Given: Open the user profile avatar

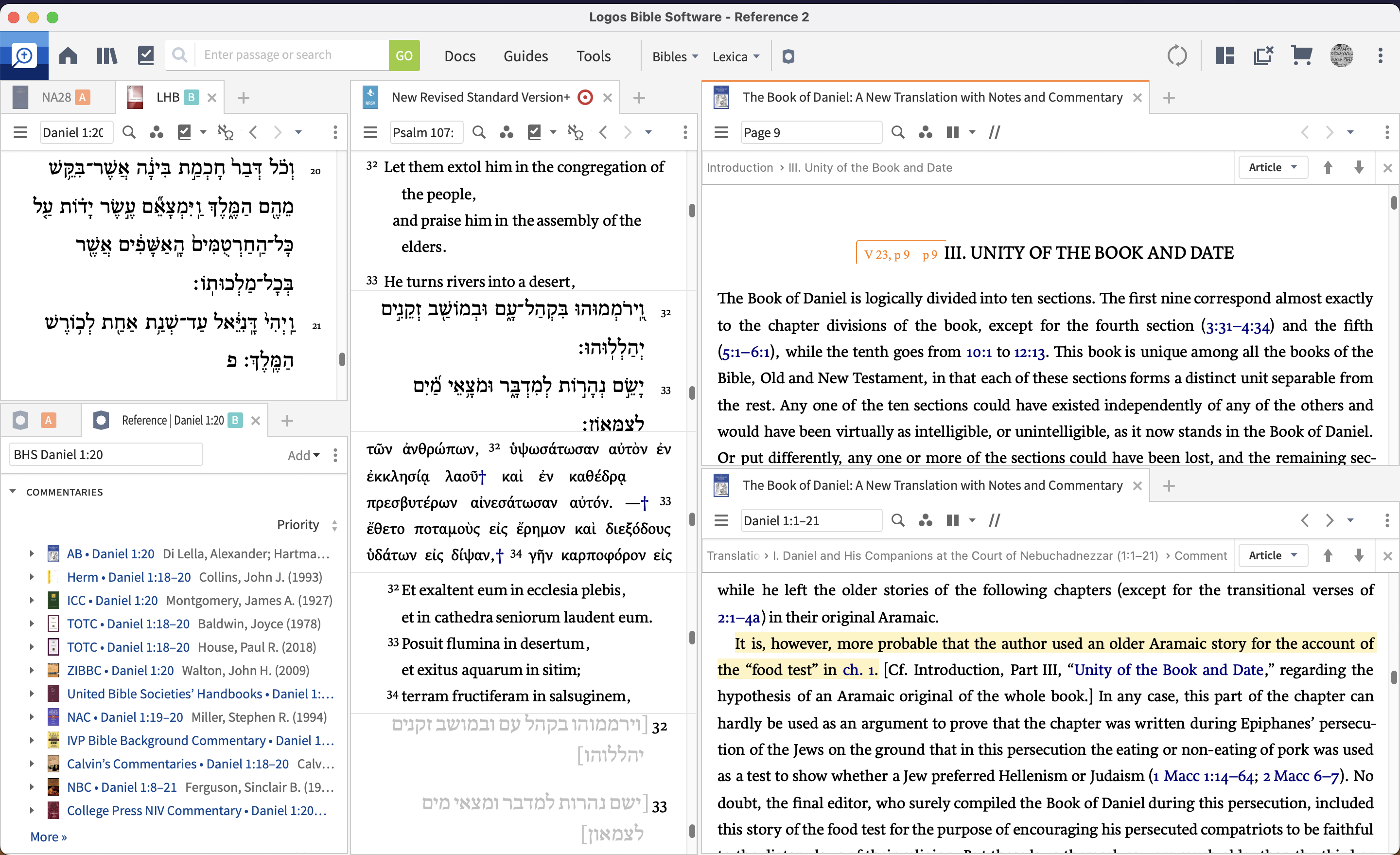Looking at the screenshot, I should coord(1341,56).
